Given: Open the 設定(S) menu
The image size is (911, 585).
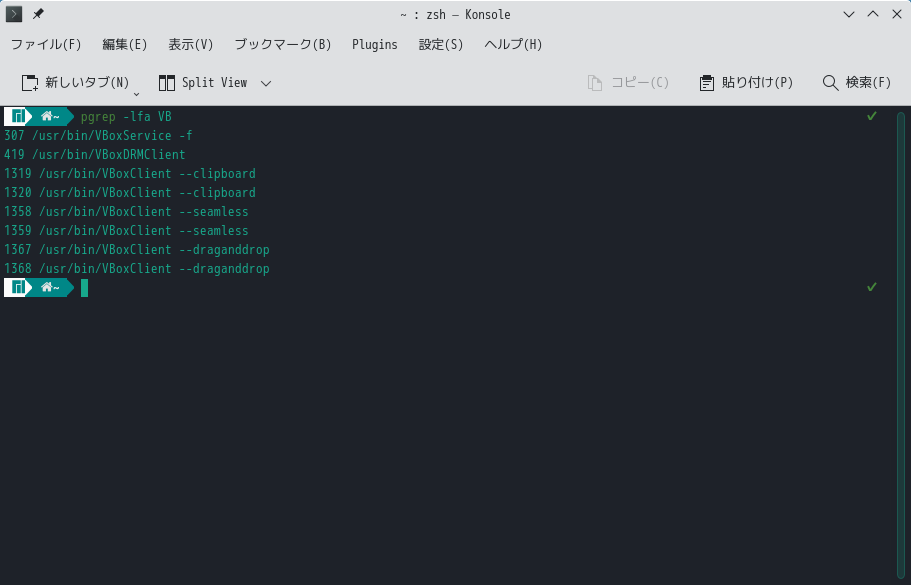Looking at the screenshot, I should [x=441, y=45].
